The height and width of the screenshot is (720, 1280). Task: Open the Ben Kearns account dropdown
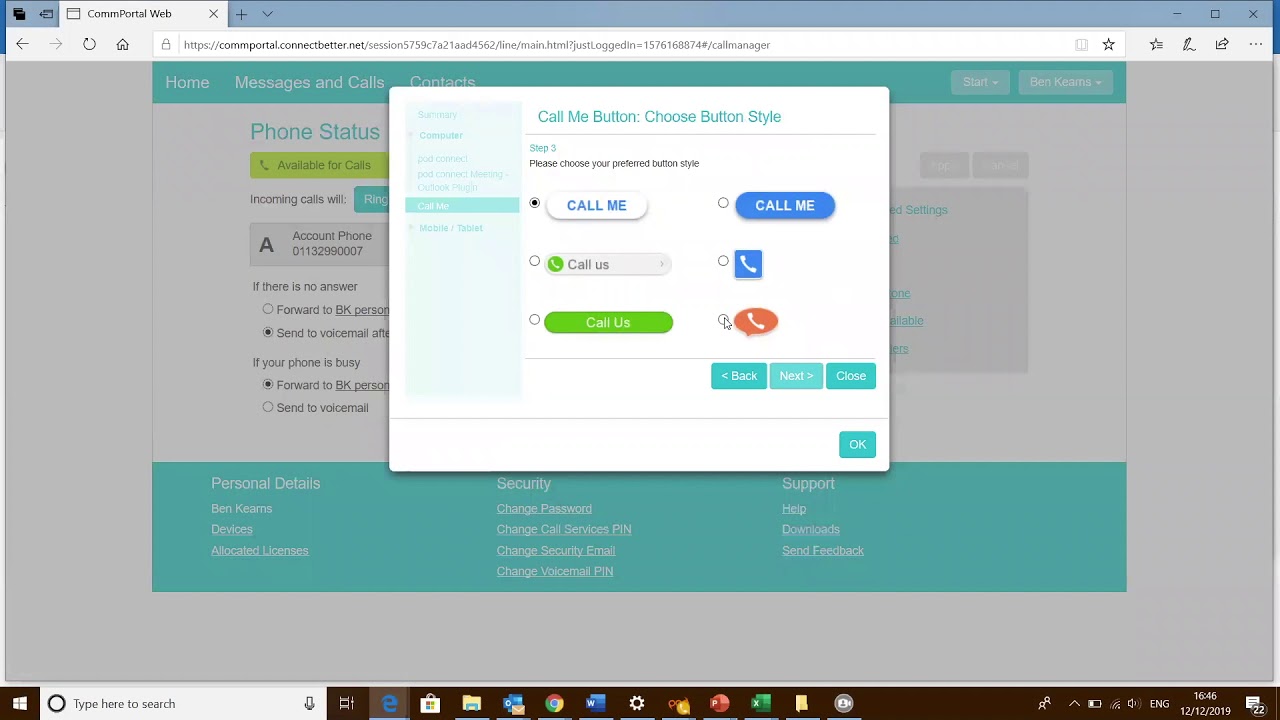pos(1065,82)
